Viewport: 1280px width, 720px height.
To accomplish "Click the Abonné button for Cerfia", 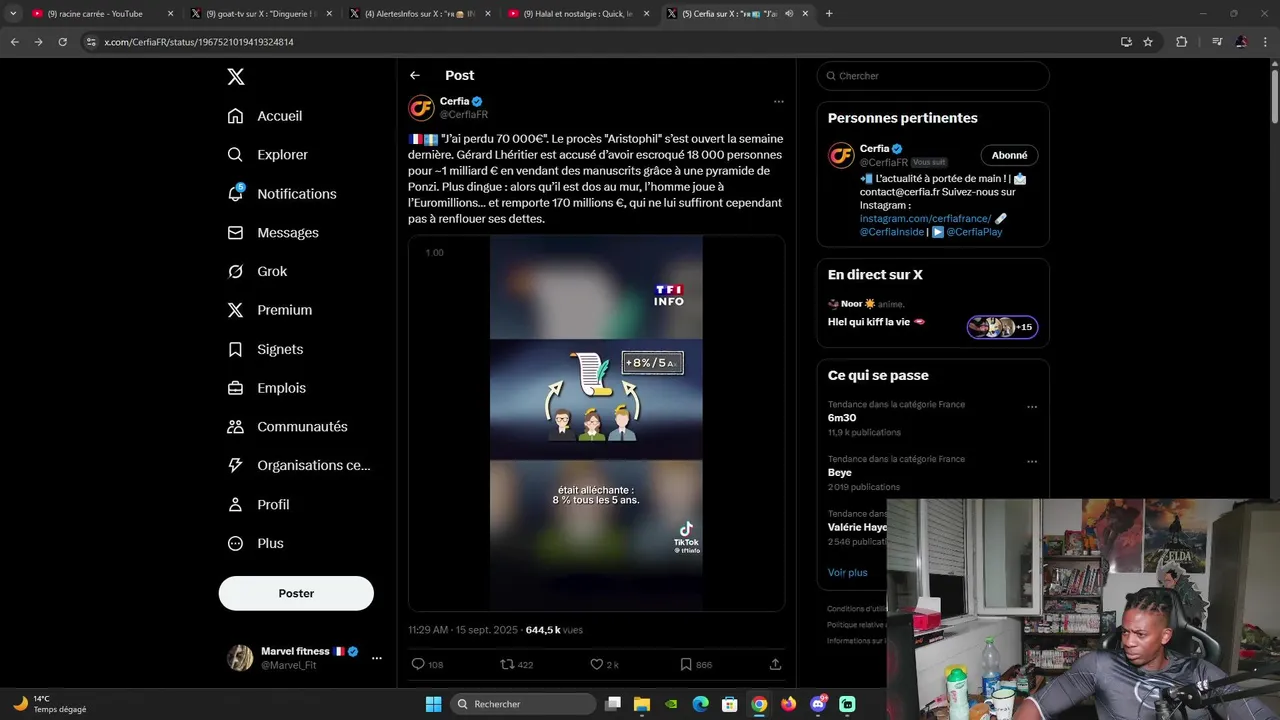I will coord(1009,155).
